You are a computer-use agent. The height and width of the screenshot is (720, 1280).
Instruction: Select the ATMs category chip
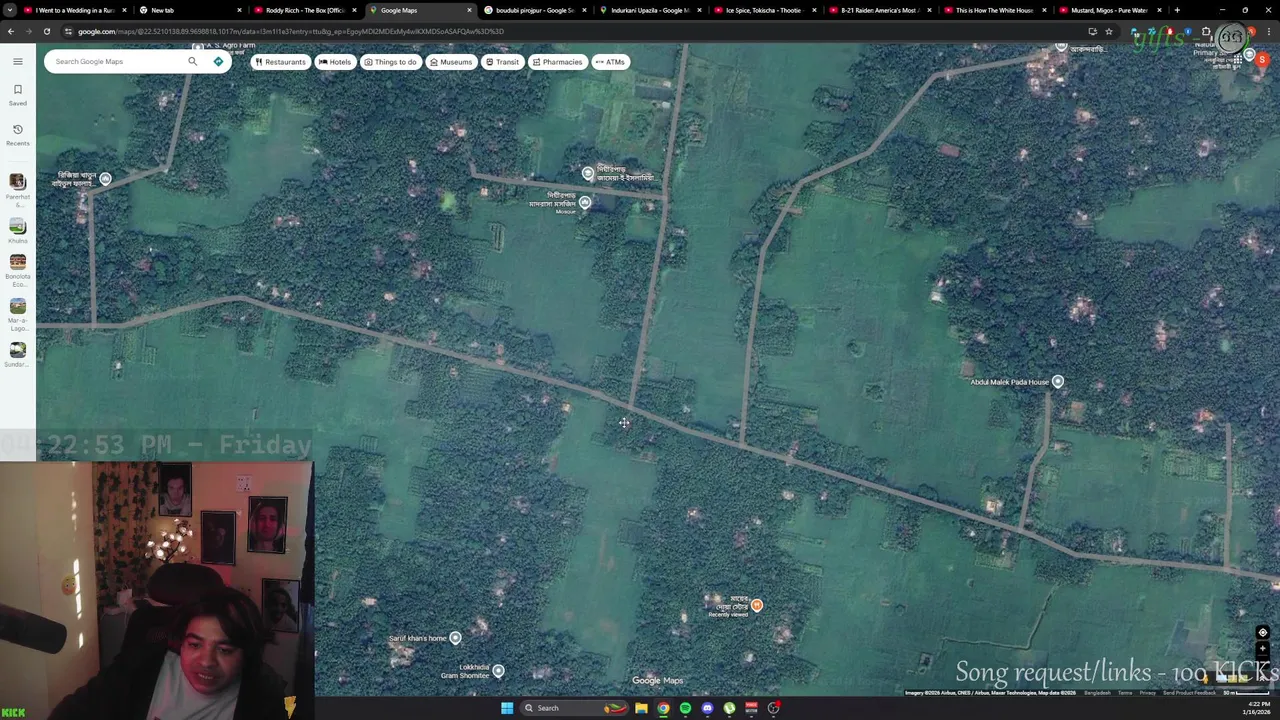click(610, 62)
